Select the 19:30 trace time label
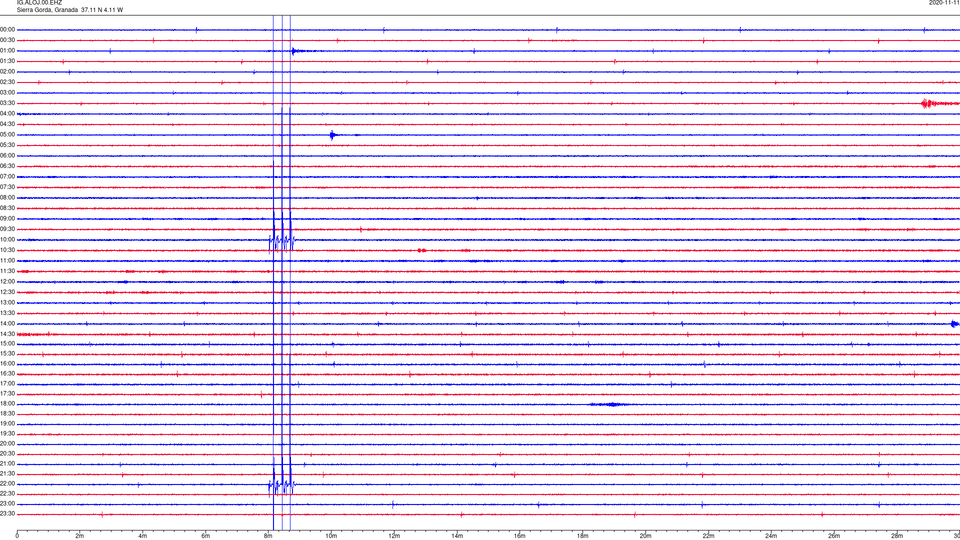960x540 pixels. tap(7, 433)
